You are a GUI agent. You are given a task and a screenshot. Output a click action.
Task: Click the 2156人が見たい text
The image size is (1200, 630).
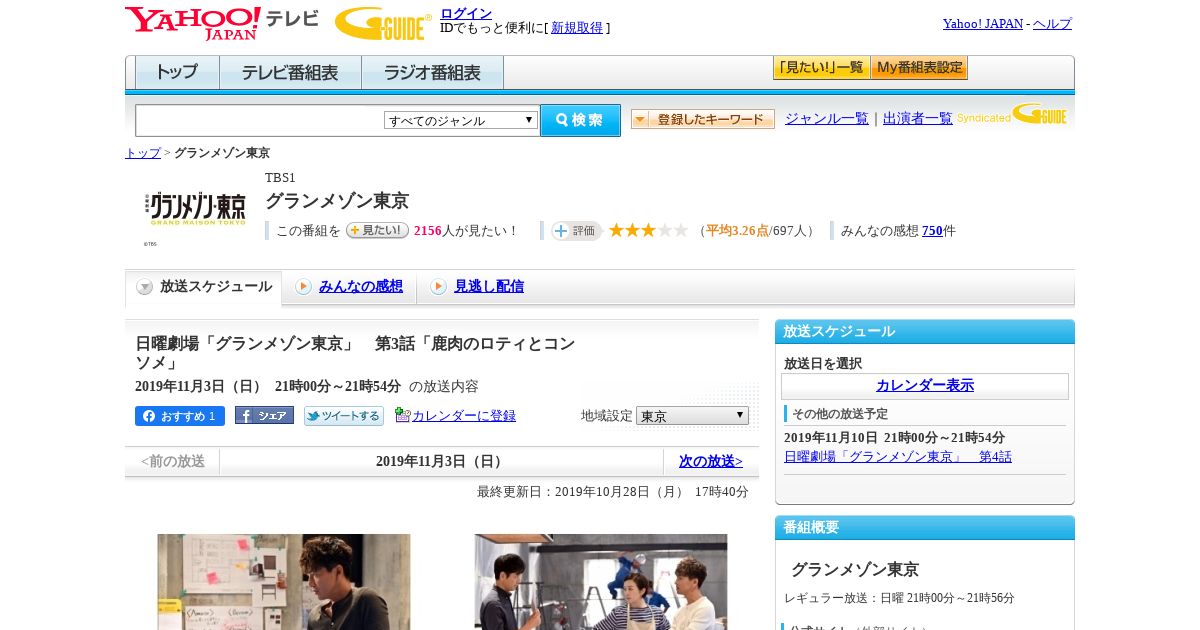click(466, 231)
